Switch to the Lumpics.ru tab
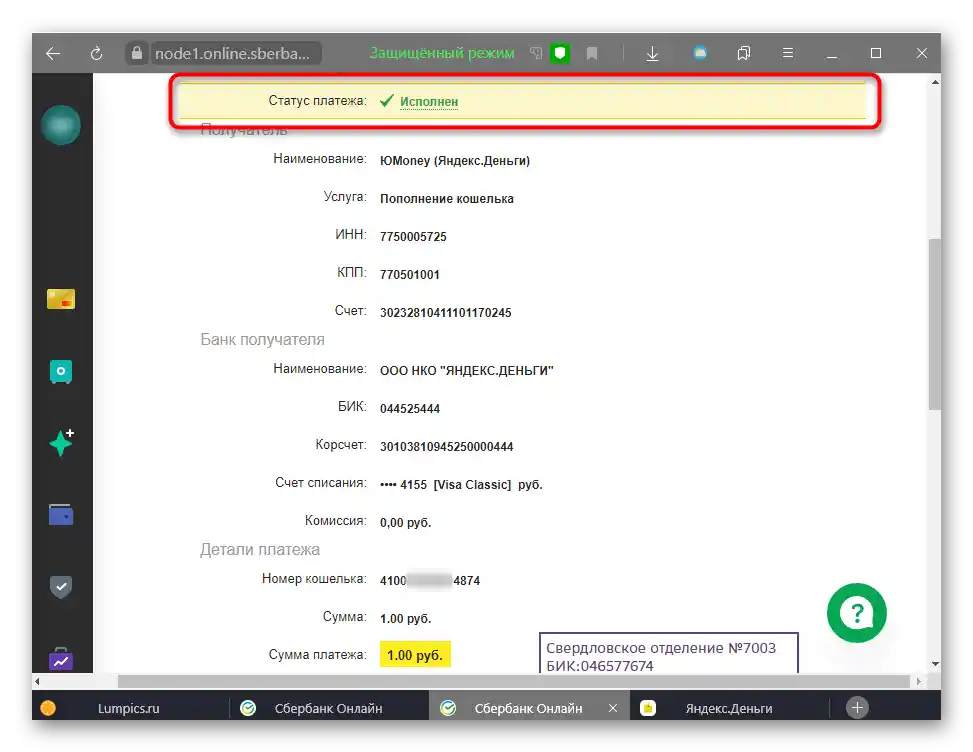Image resolution: width=973 pixels, height=752 pixels. 128,708
